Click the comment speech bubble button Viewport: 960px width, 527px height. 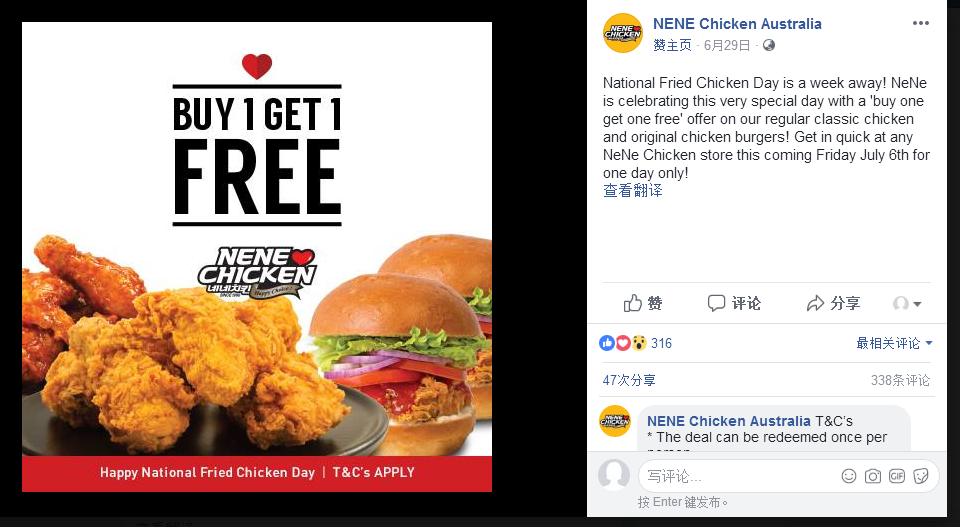pyautogui.click(x=734, y=303)
